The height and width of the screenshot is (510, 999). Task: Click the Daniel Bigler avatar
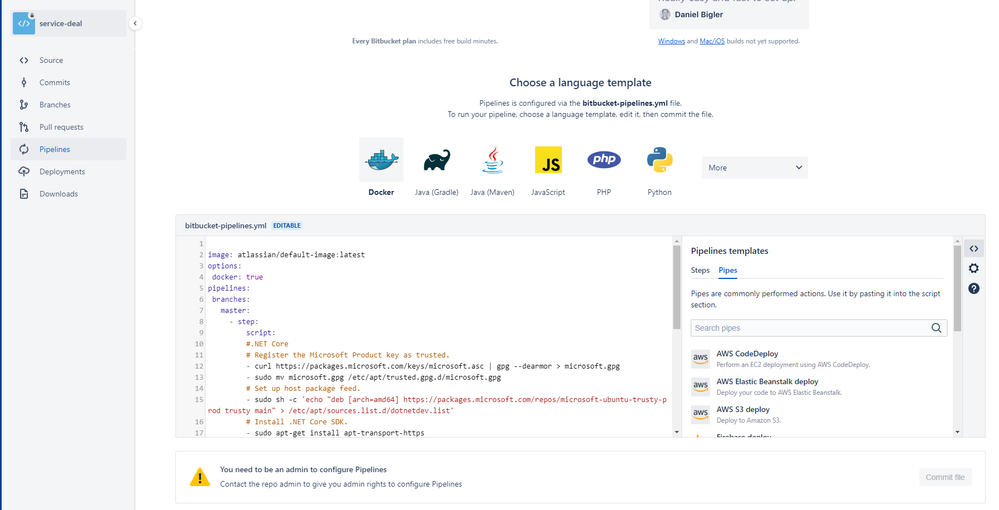point(665,15)
